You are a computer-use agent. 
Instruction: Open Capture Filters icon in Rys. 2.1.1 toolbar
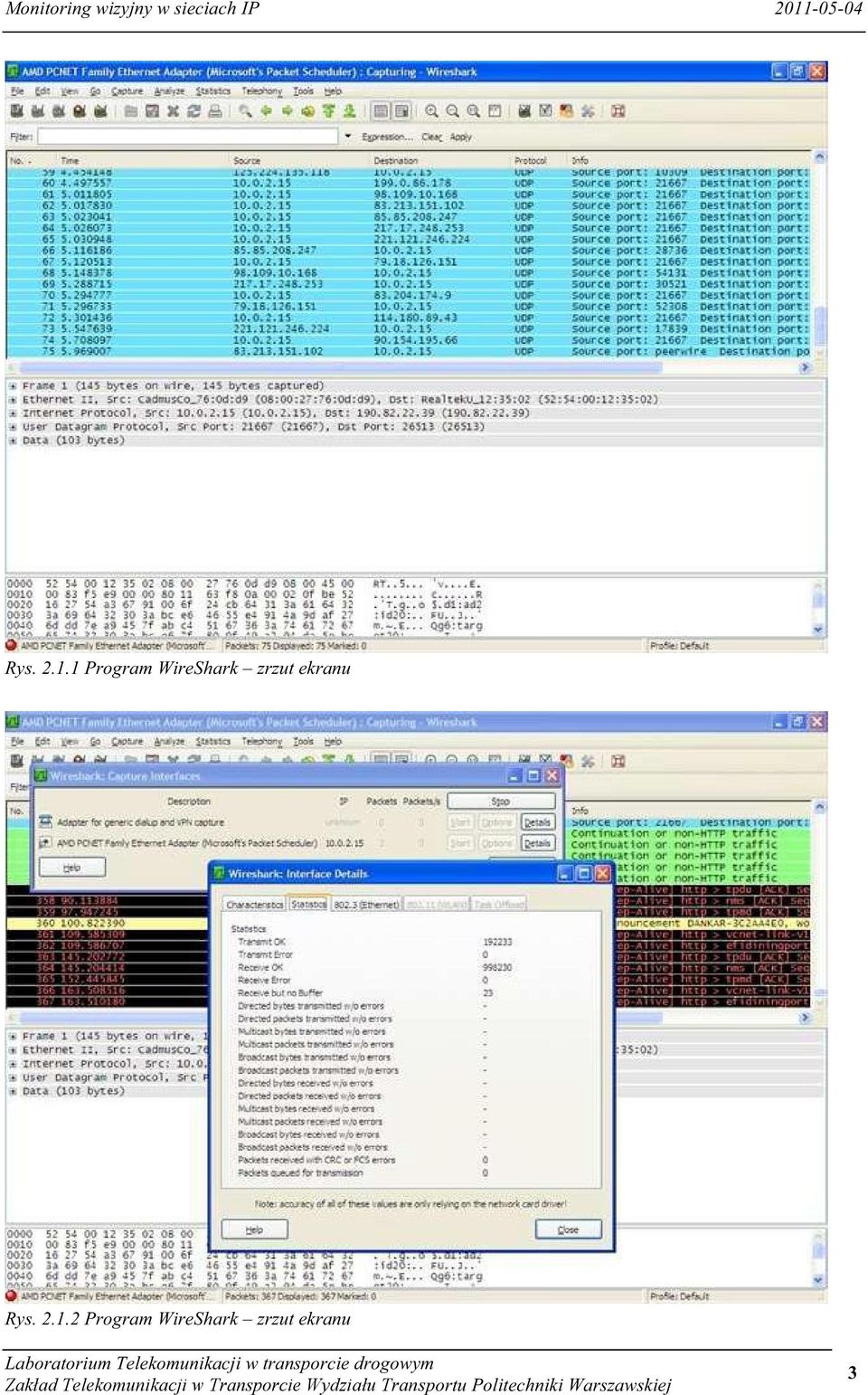pos(524,111)
